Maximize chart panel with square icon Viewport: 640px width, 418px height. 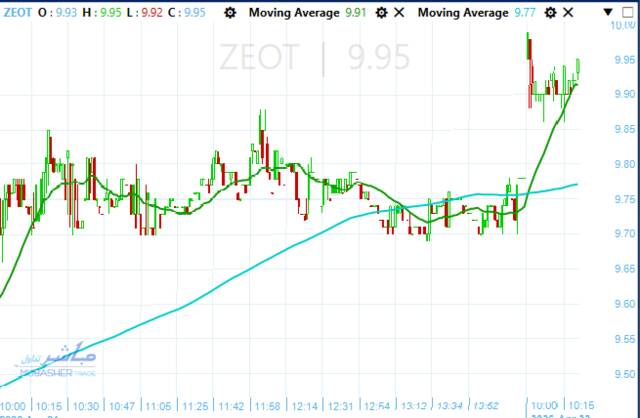coord(628,12)
